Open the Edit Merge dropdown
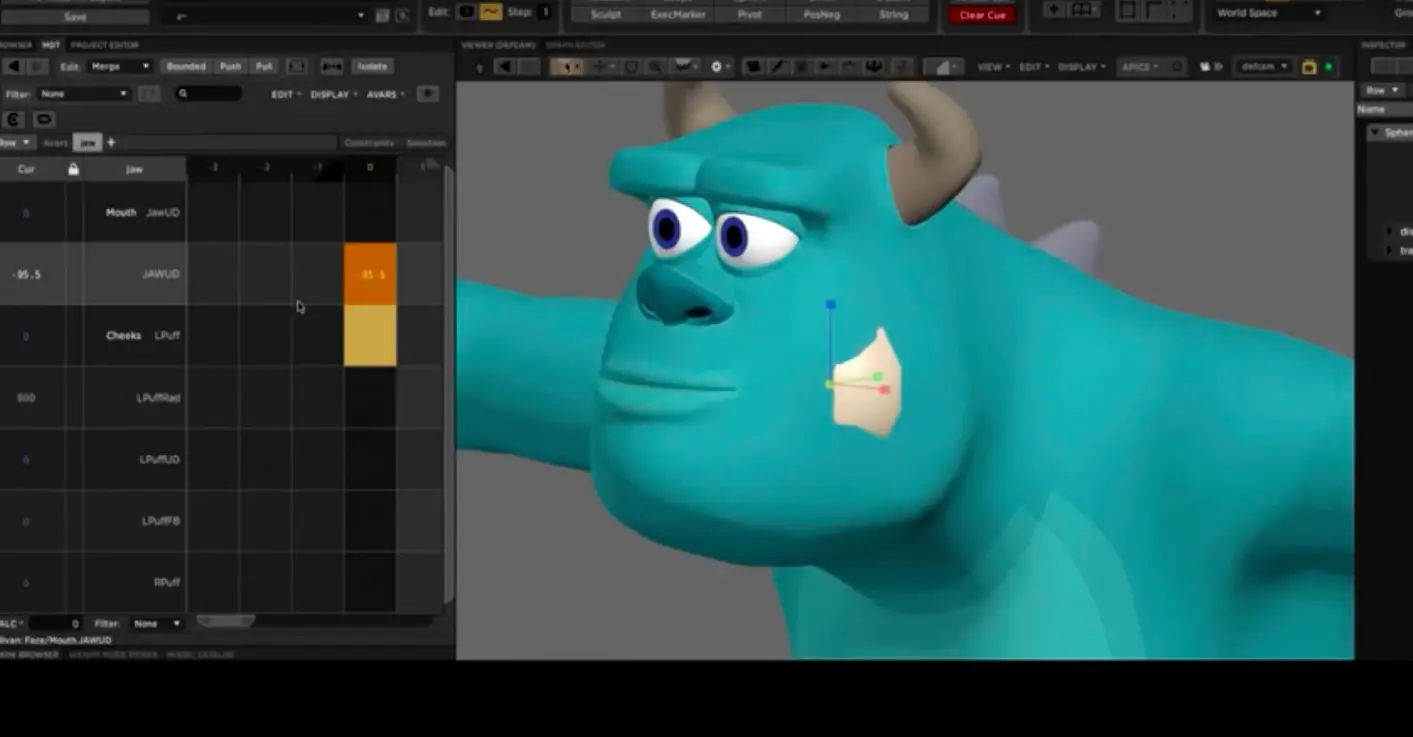1413x737 pixels. (120, 65)
